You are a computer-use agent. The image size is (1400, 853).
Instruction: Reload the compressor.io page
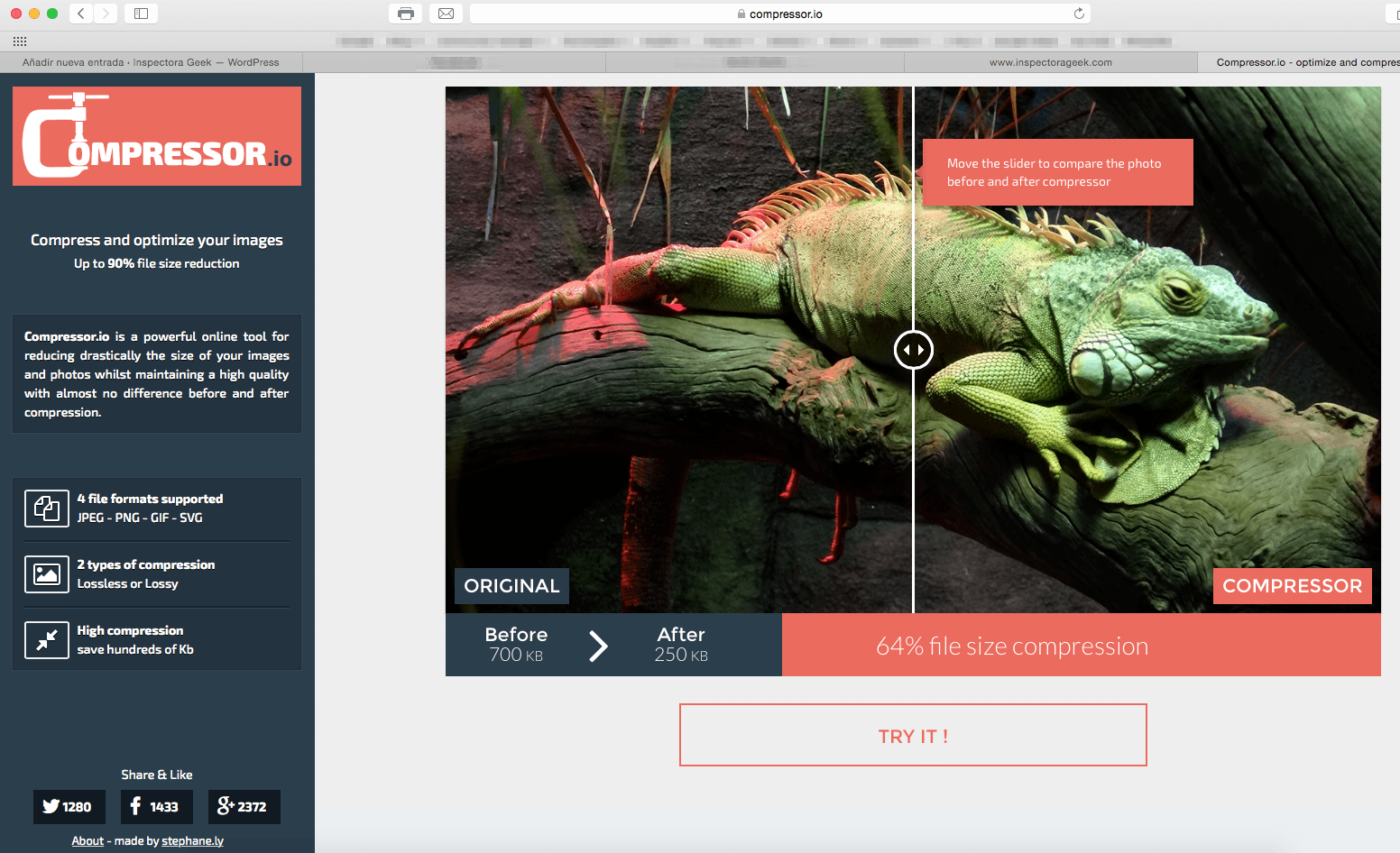click(1079, 14)
